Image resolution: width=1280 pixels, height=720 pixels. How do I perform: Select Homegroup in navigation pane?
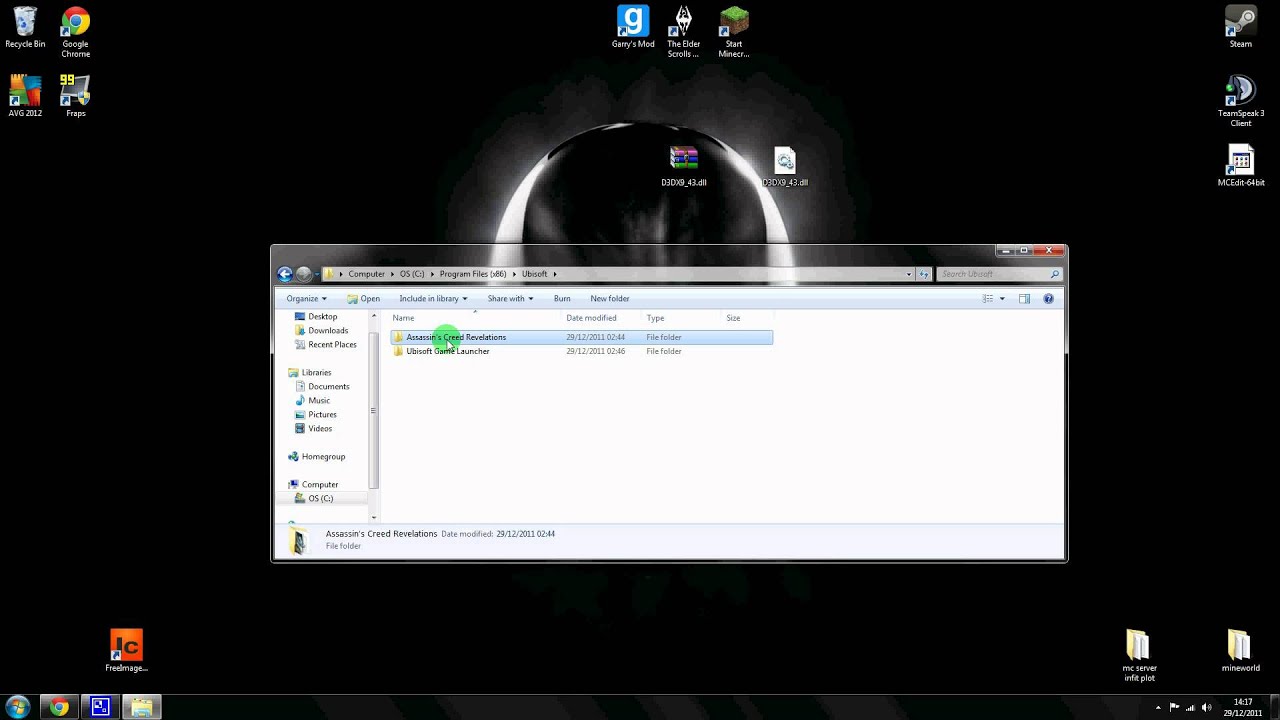coord(323,457)
